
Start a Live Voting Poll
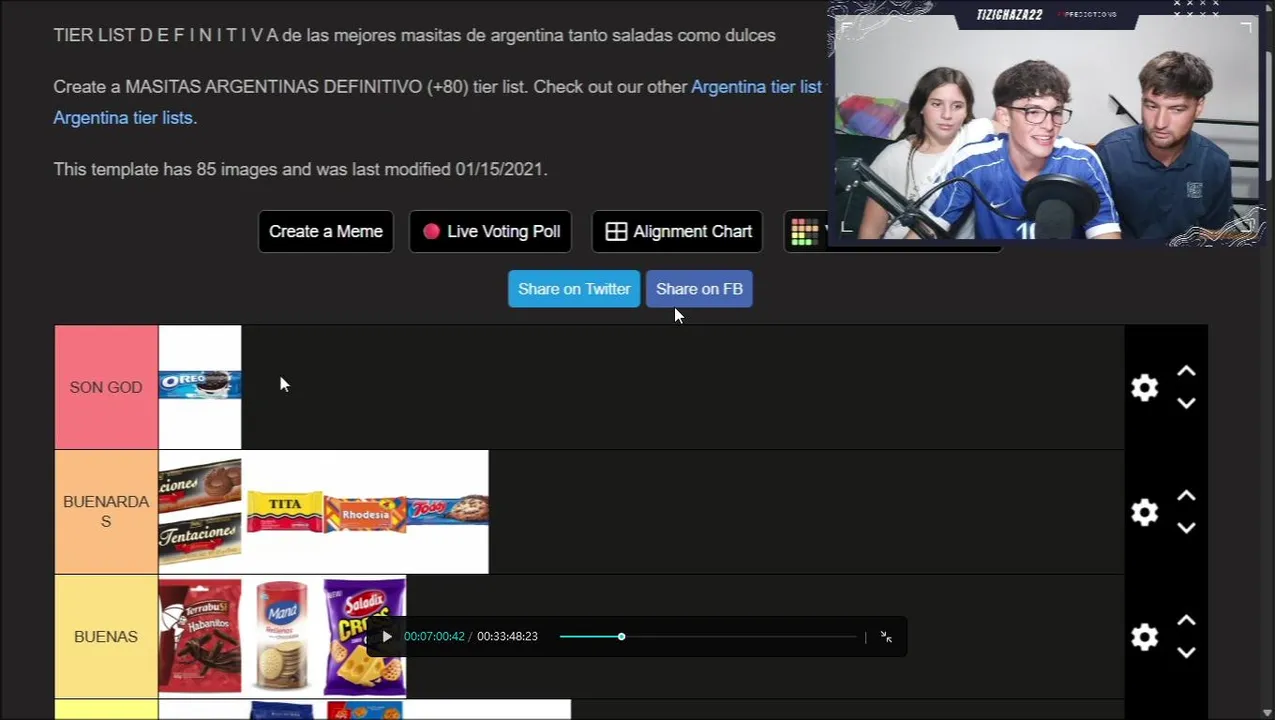pyautogui.click(x=490, y=231)
